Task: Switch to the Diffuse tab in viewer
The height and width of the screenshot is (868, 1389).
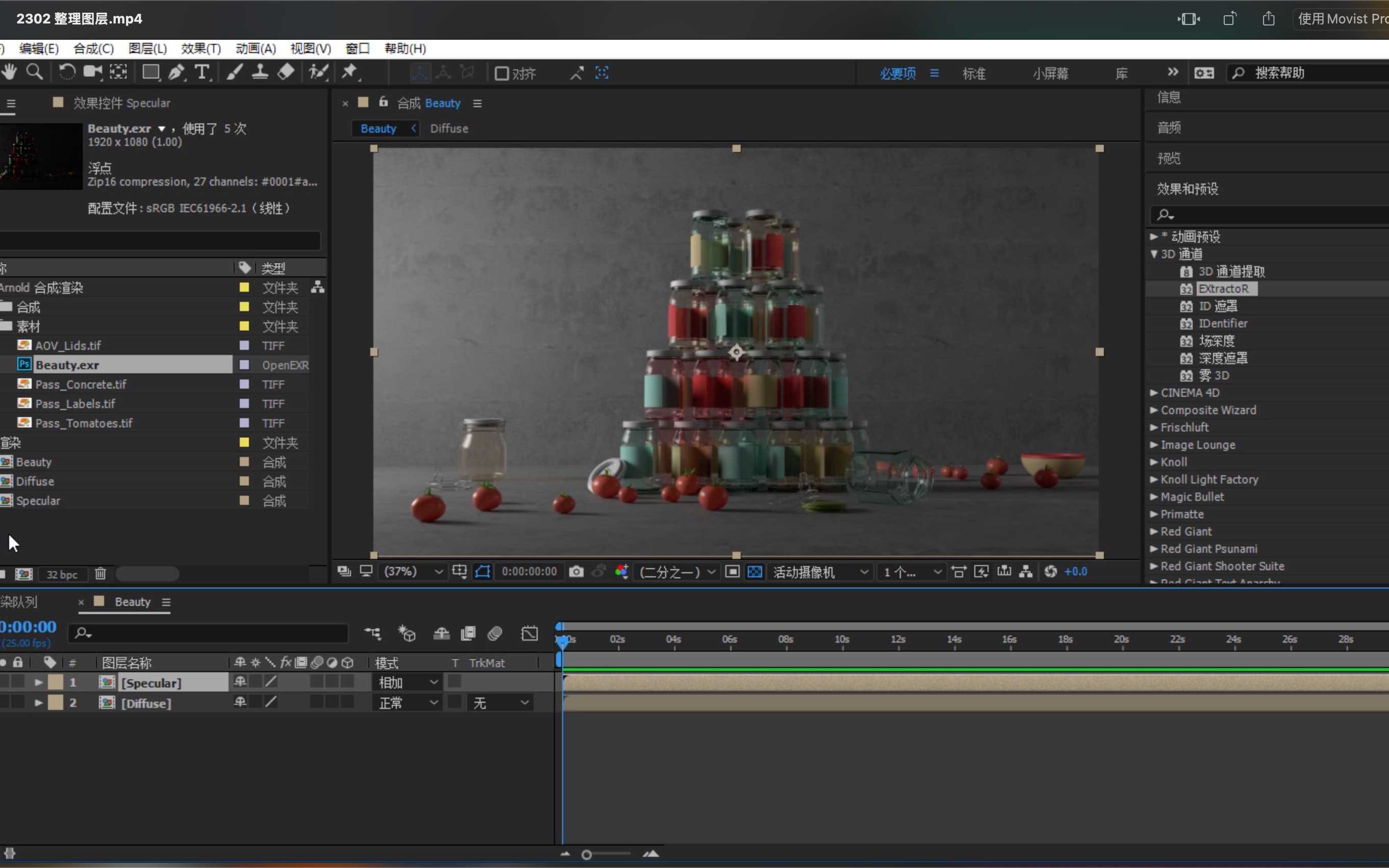Action: pos(448,128)
